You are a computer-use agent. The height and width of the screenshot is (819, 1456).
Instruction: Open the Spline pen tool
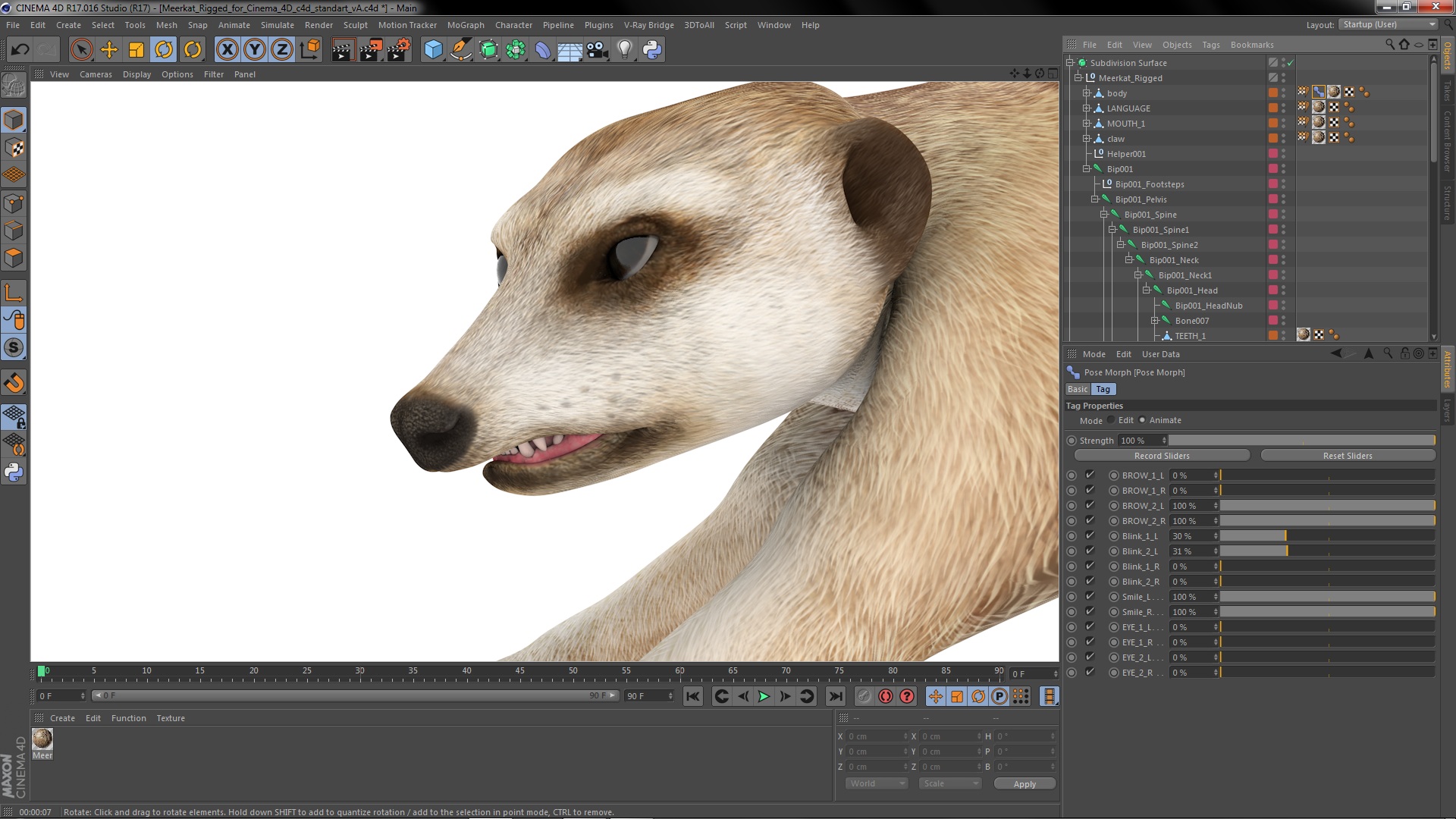point(460,50)
